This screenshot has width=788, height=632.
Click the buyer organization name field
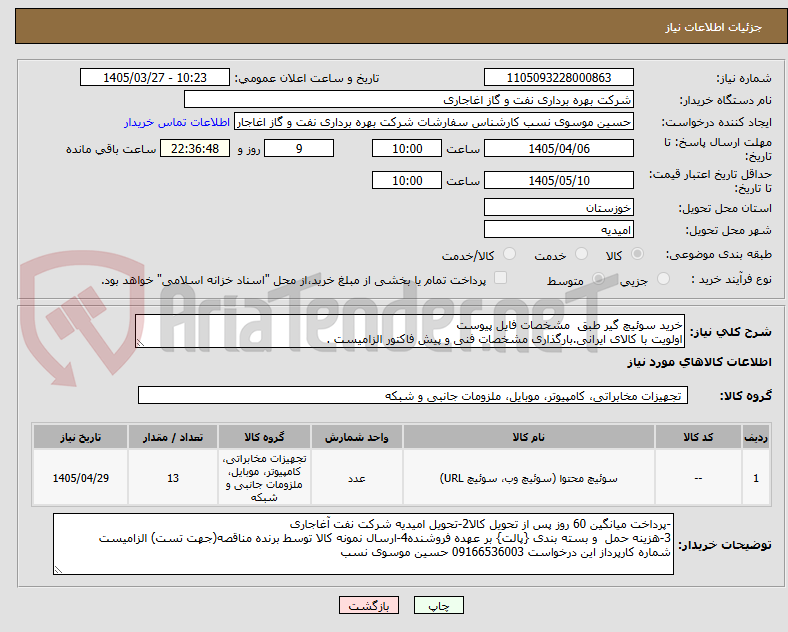(x=409, y=99)
